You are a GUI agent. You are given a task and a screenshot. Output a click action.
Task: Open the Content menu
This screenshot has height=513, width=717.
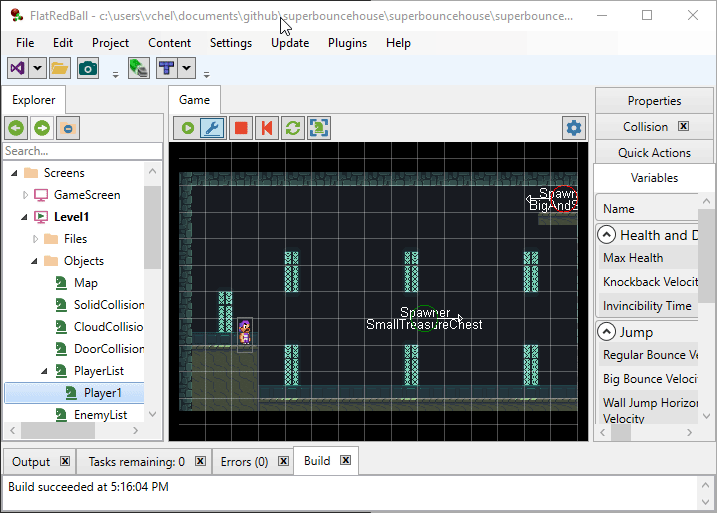[169, 43]
